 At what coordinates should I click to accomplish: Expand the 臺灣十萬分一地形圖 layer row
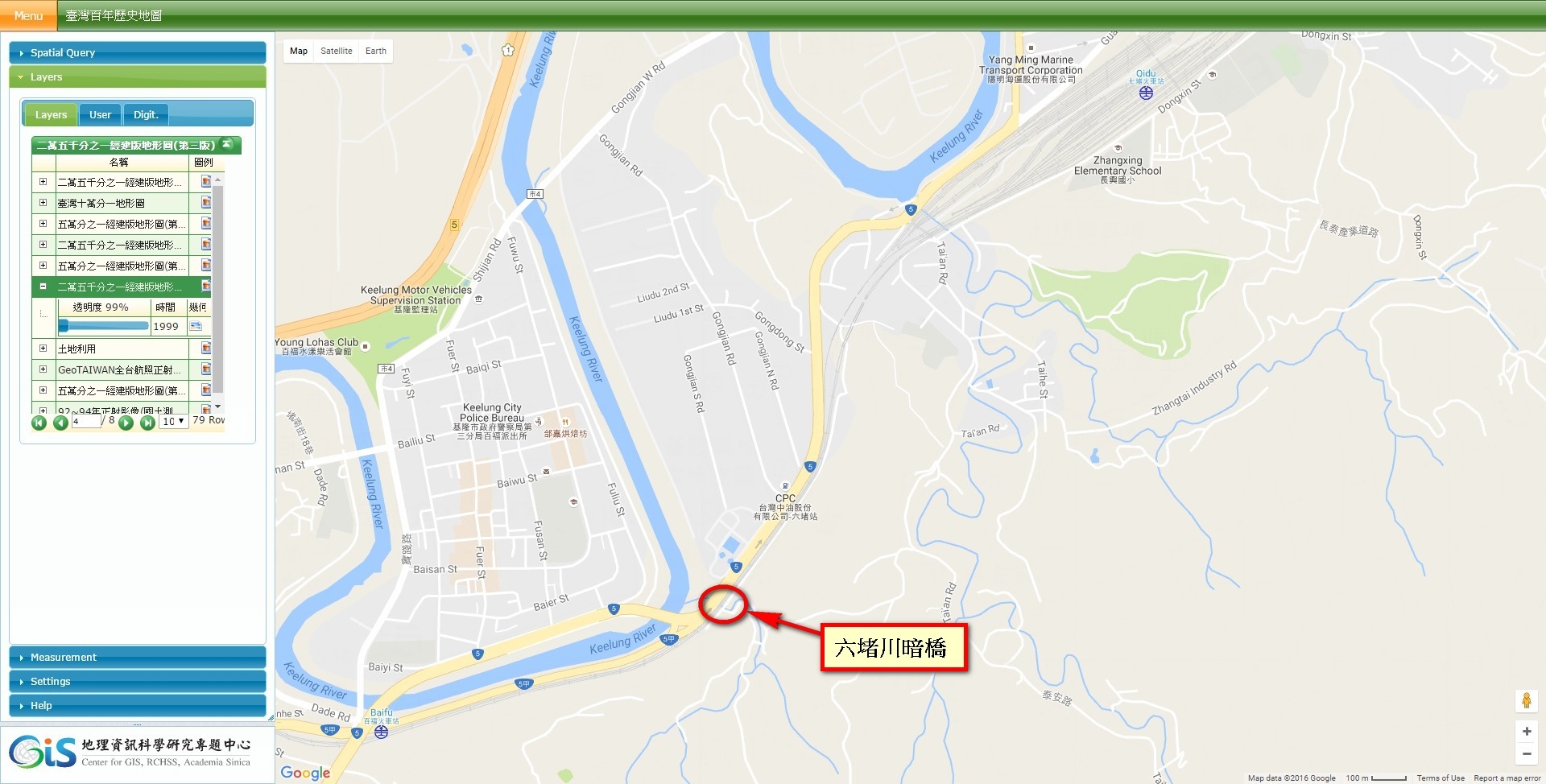point(43,203)
